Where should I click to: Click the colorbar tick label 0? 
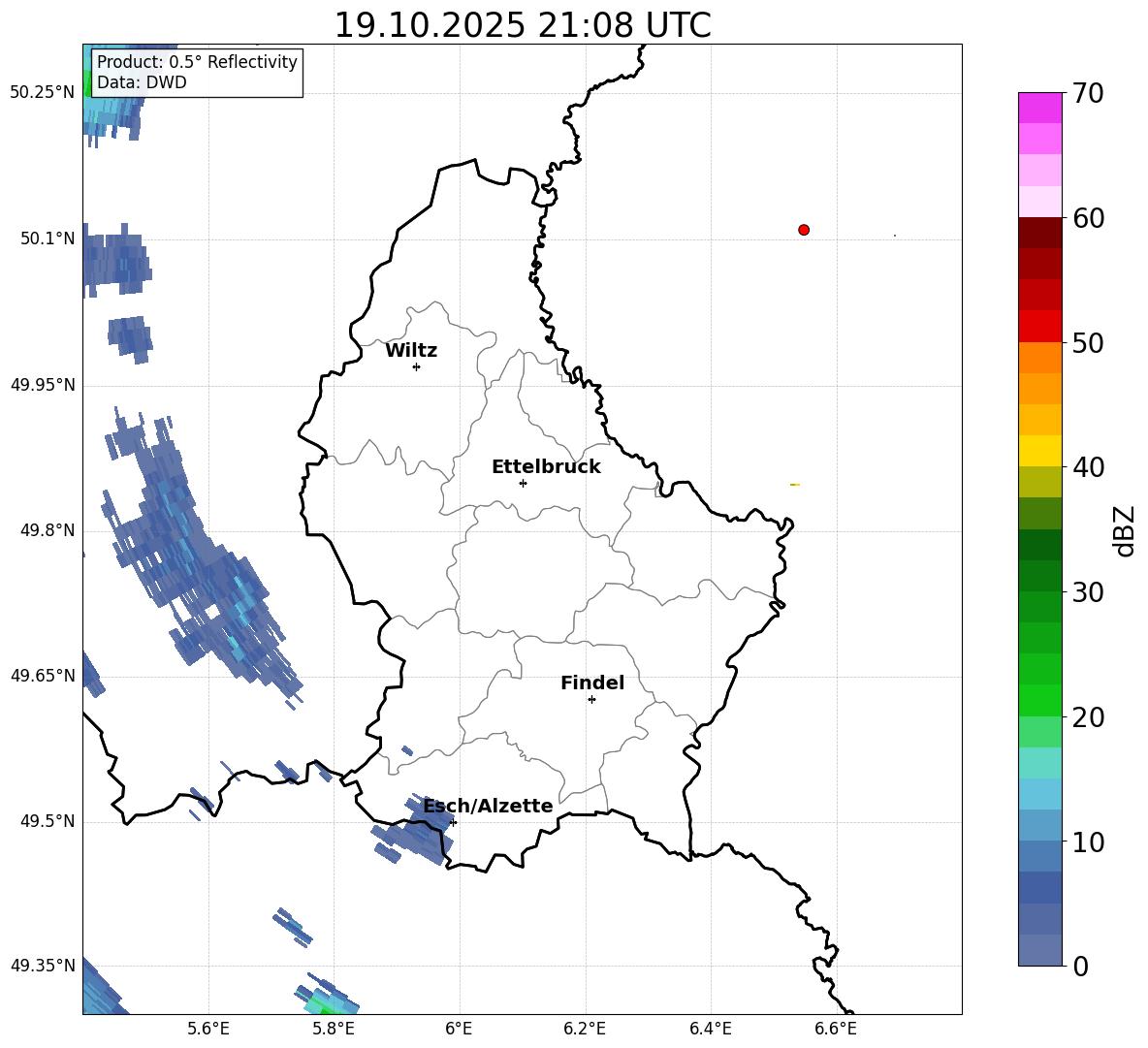pos(1080,966)
